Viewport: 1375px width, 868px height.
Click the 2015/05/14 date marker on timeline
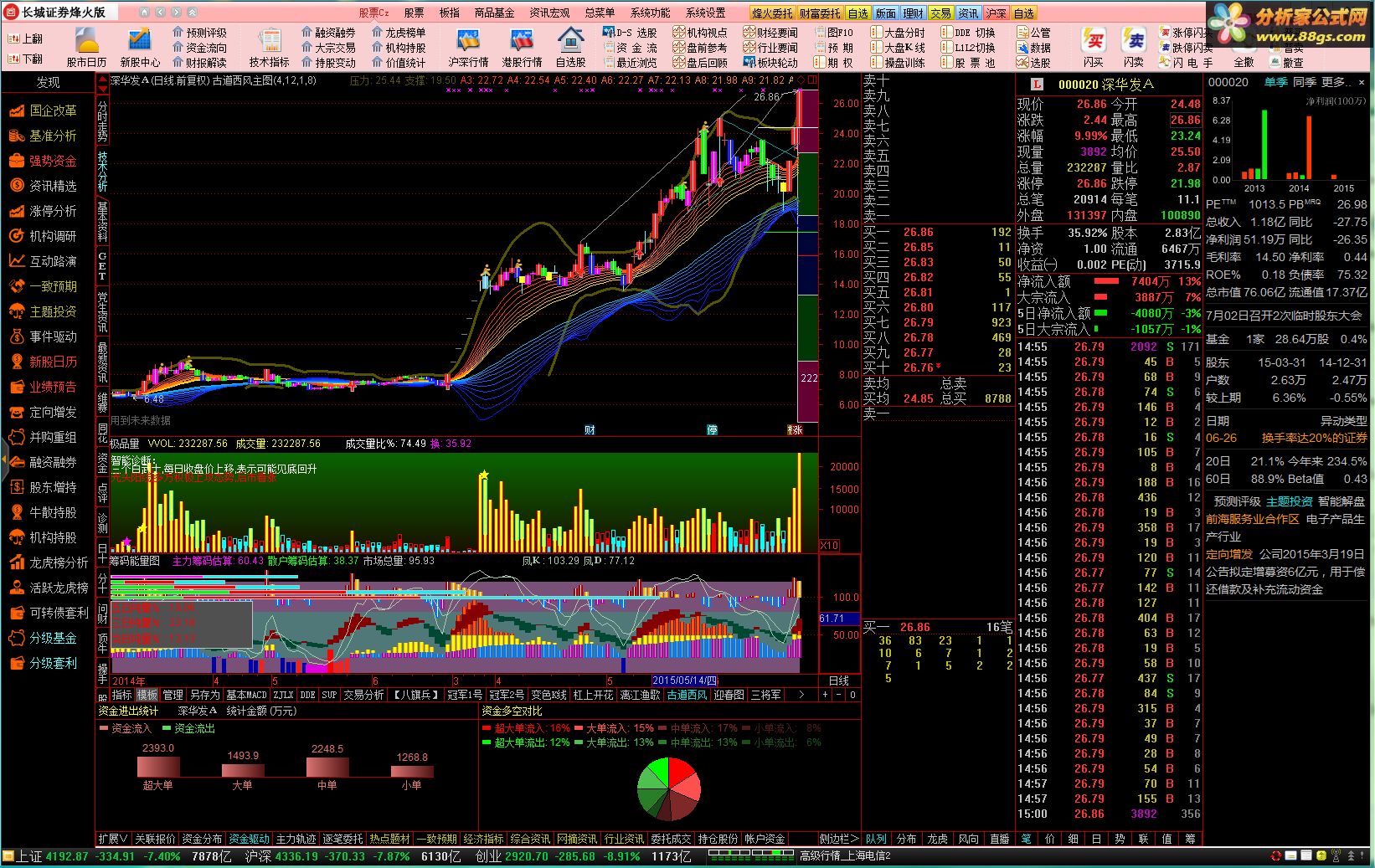tap(684, 681)
